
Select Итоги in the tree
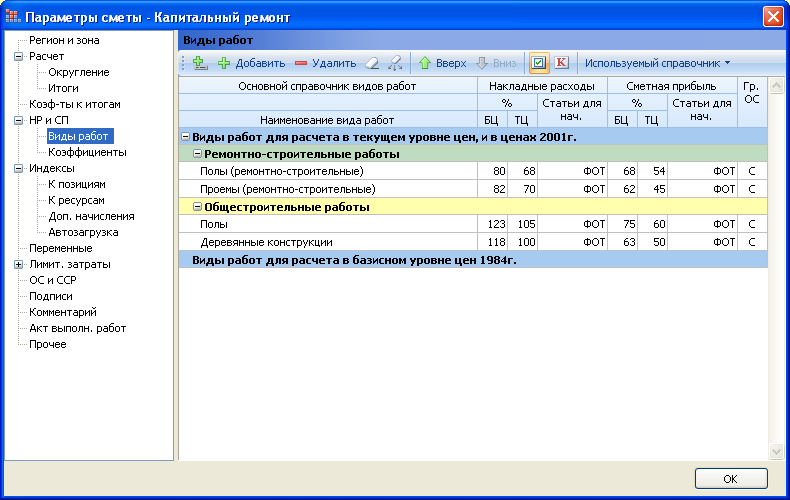pyautogui.click(x=63, y=88)
